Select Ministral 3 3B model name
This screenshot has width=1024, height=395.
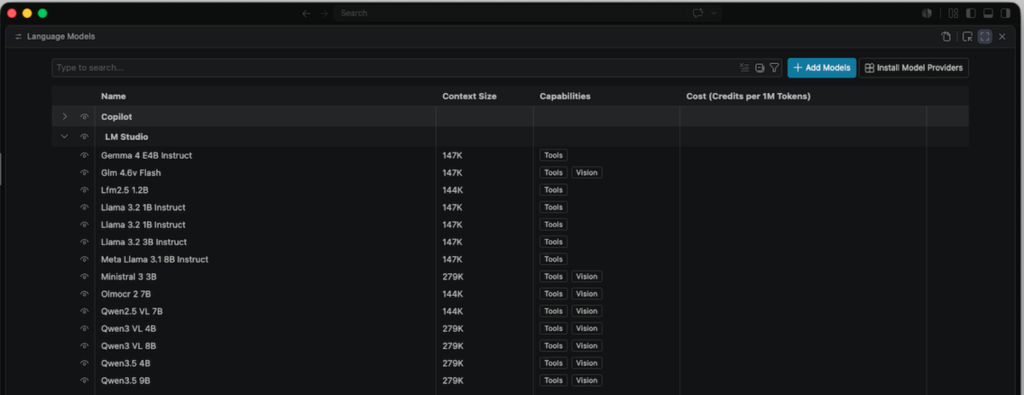(x=129, y=276)
